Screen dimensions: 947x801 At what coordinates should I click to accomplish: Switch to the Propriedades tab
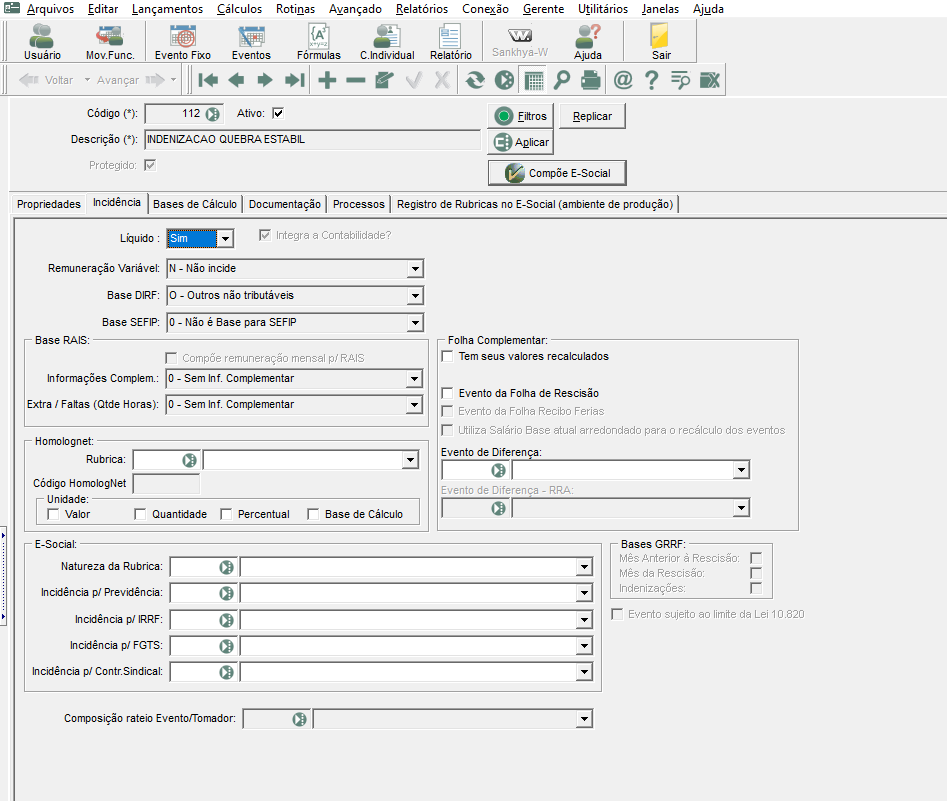tap(49, 204)
